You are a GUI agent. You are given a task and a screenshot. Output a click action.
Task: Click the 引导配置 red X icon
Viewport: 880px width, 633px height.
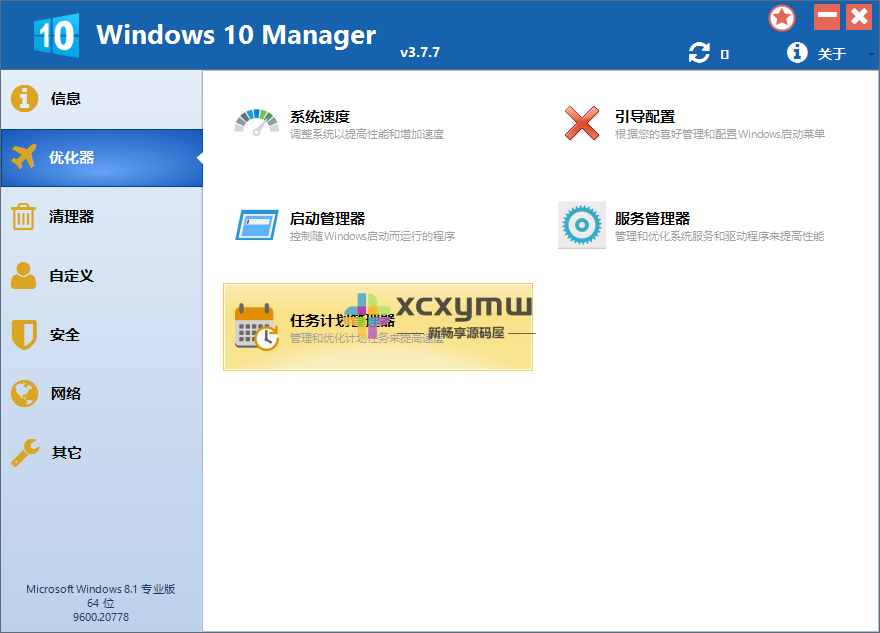pos(582,123)
